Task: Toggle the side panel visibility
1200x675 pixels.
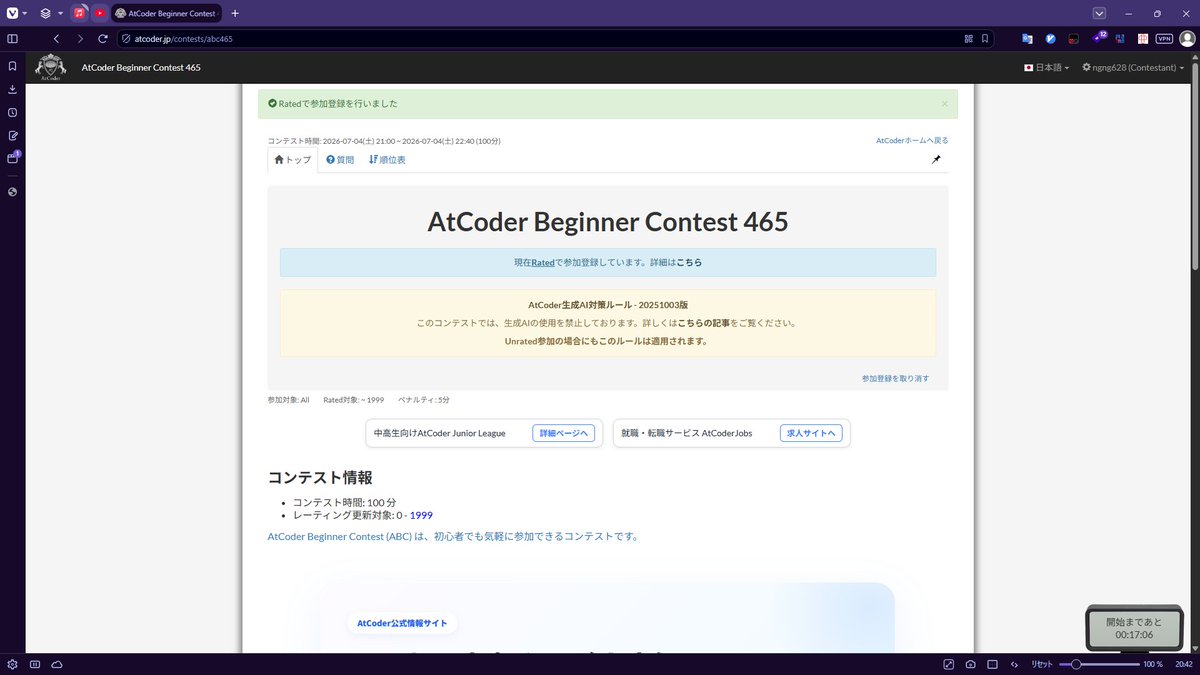Action: 12,39
